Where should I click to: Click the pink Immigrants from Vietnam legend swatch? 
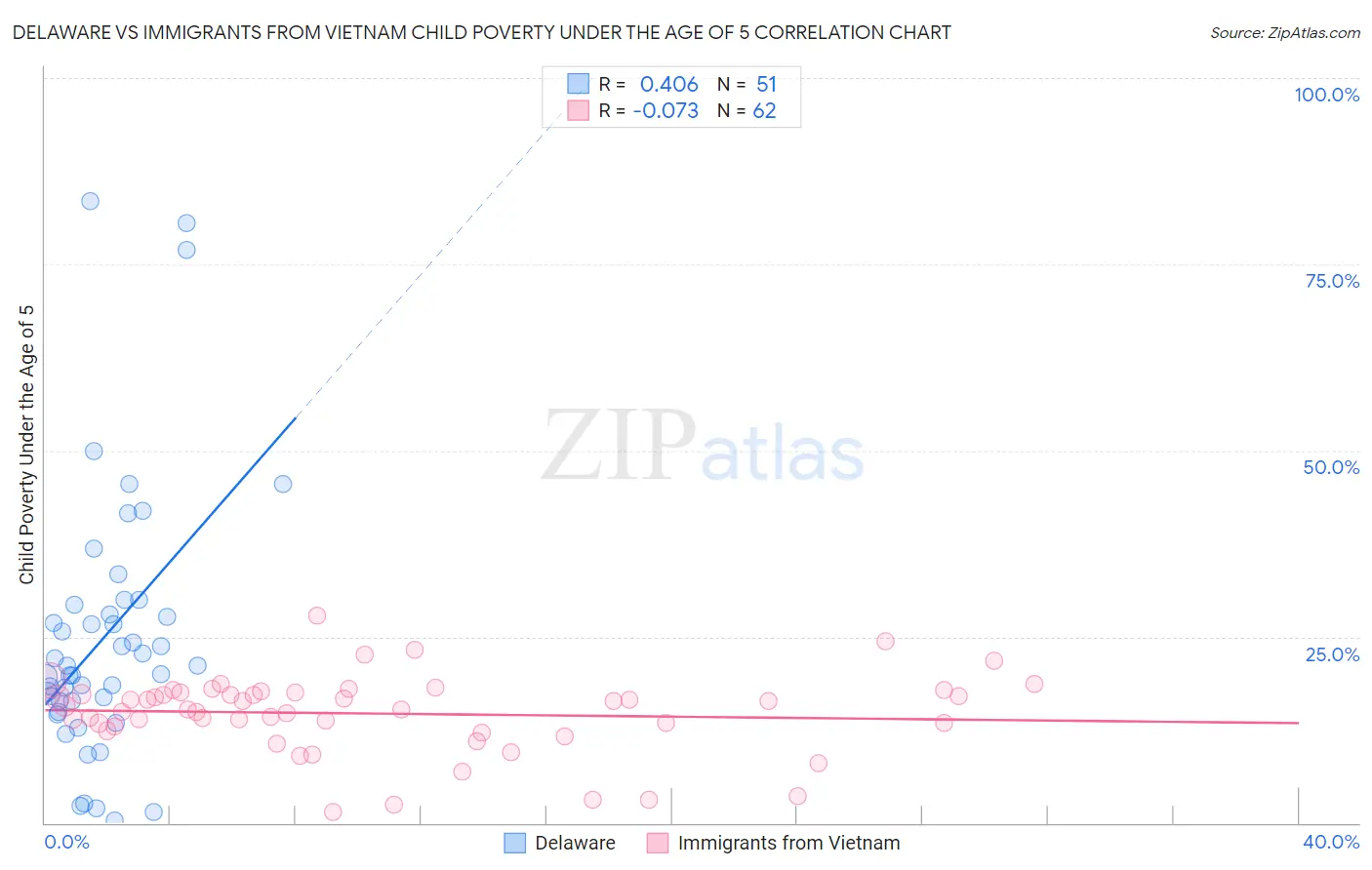pyautogui.click(x=658, y=843)
